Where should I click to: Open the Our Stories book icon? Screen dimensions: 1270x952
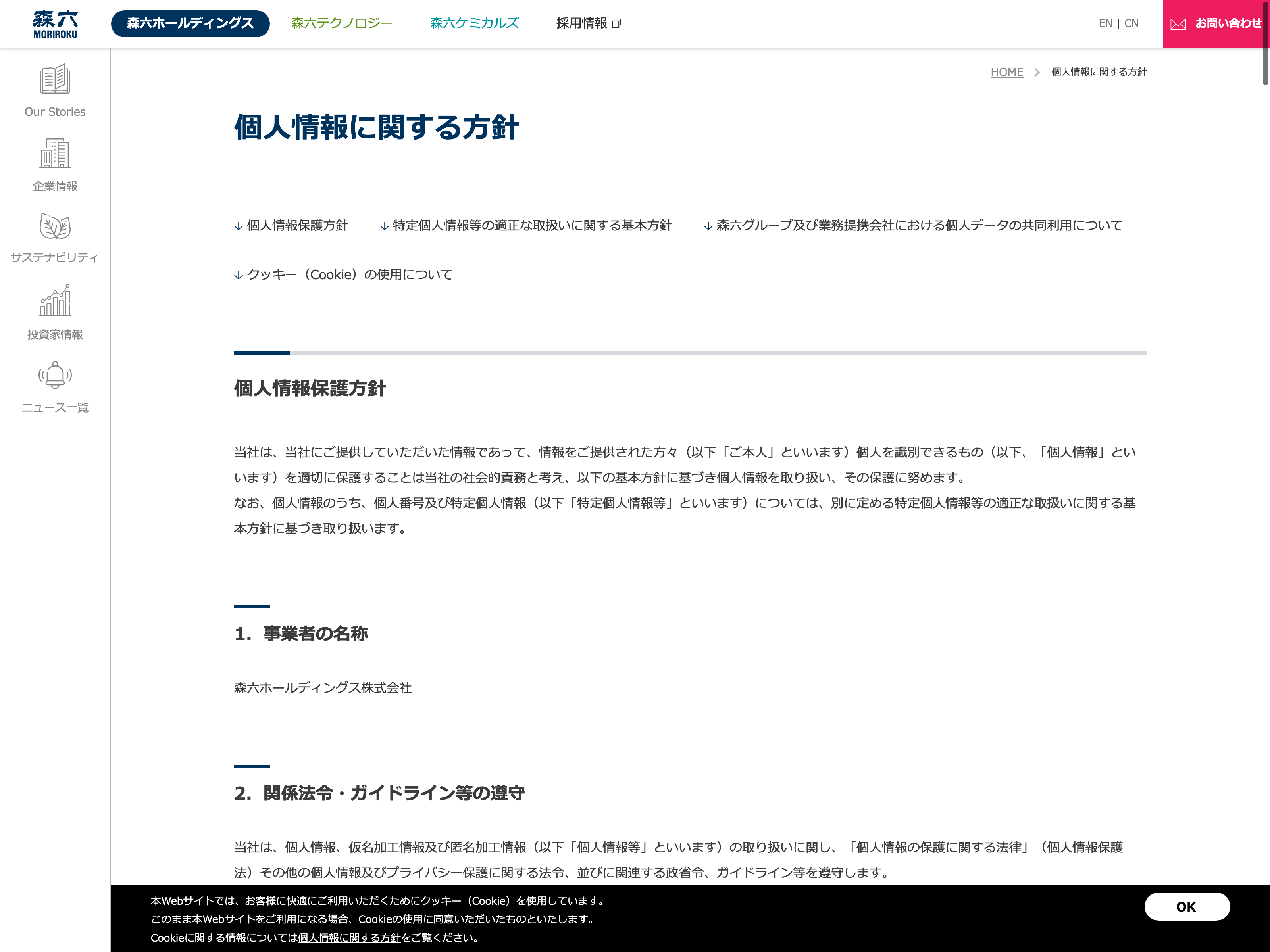[55, 79]
